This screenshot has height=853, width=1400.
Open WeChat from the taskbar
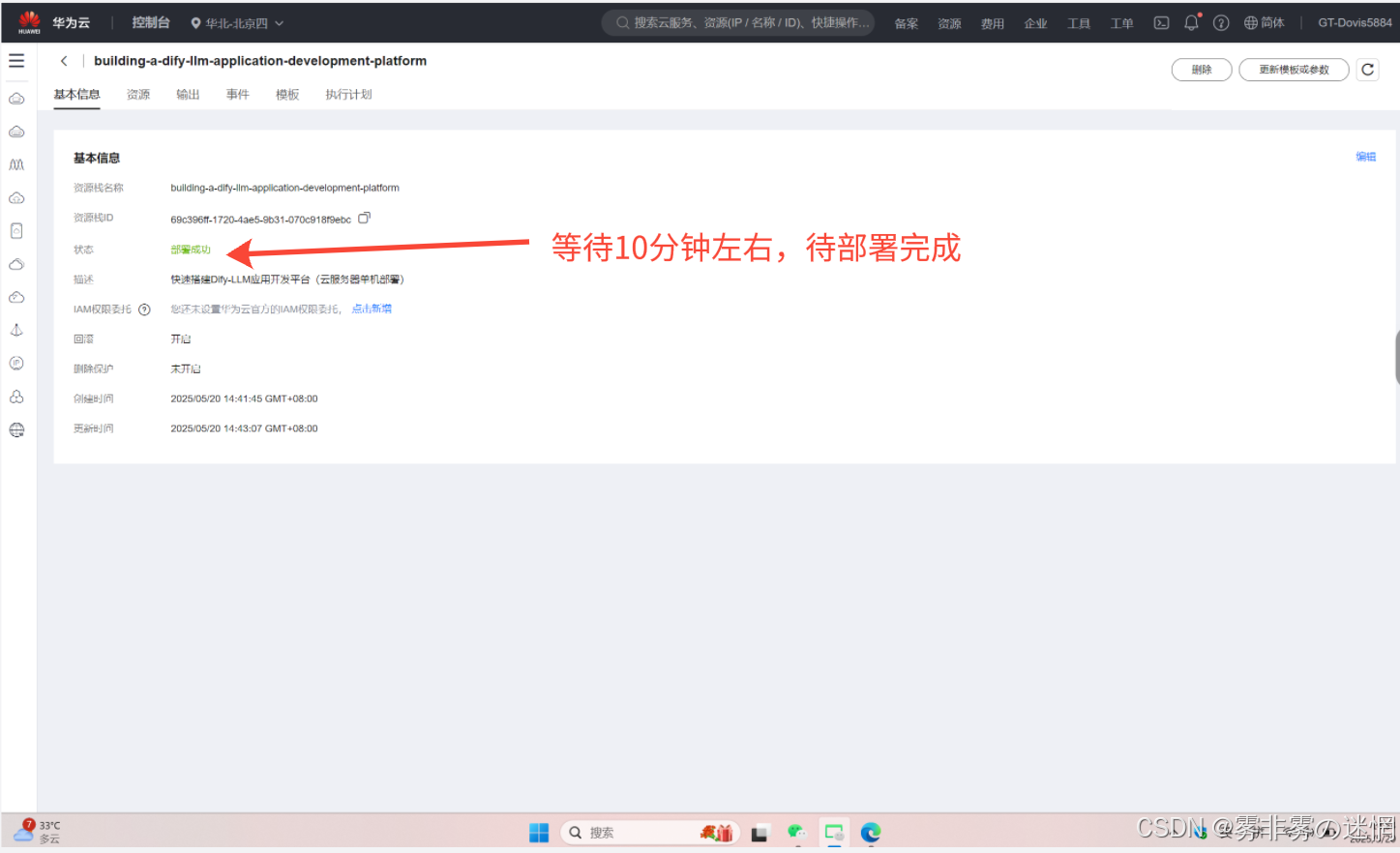pos(796,833)
